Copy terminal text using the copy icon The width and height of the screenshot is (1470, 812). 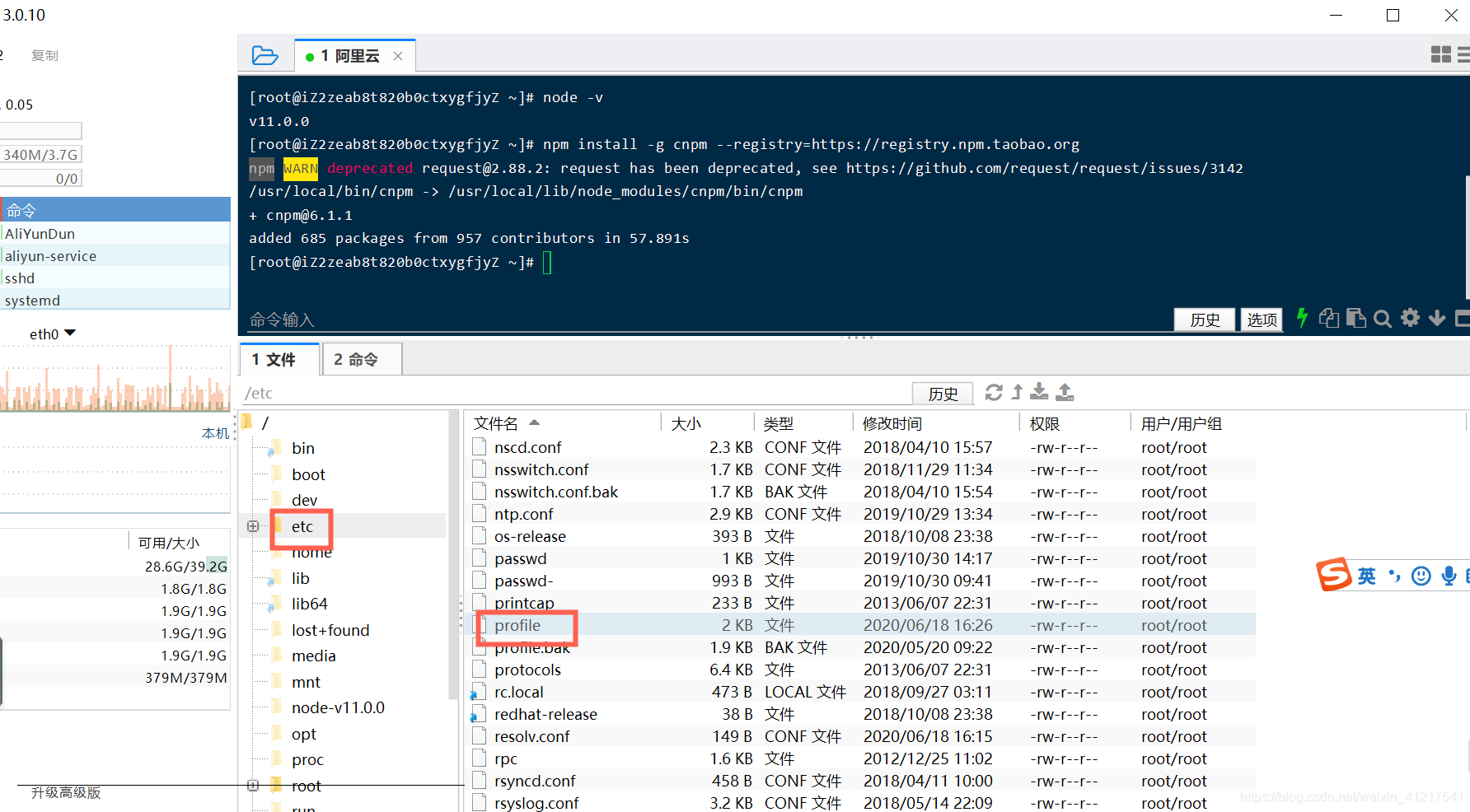coord(1328,319)
